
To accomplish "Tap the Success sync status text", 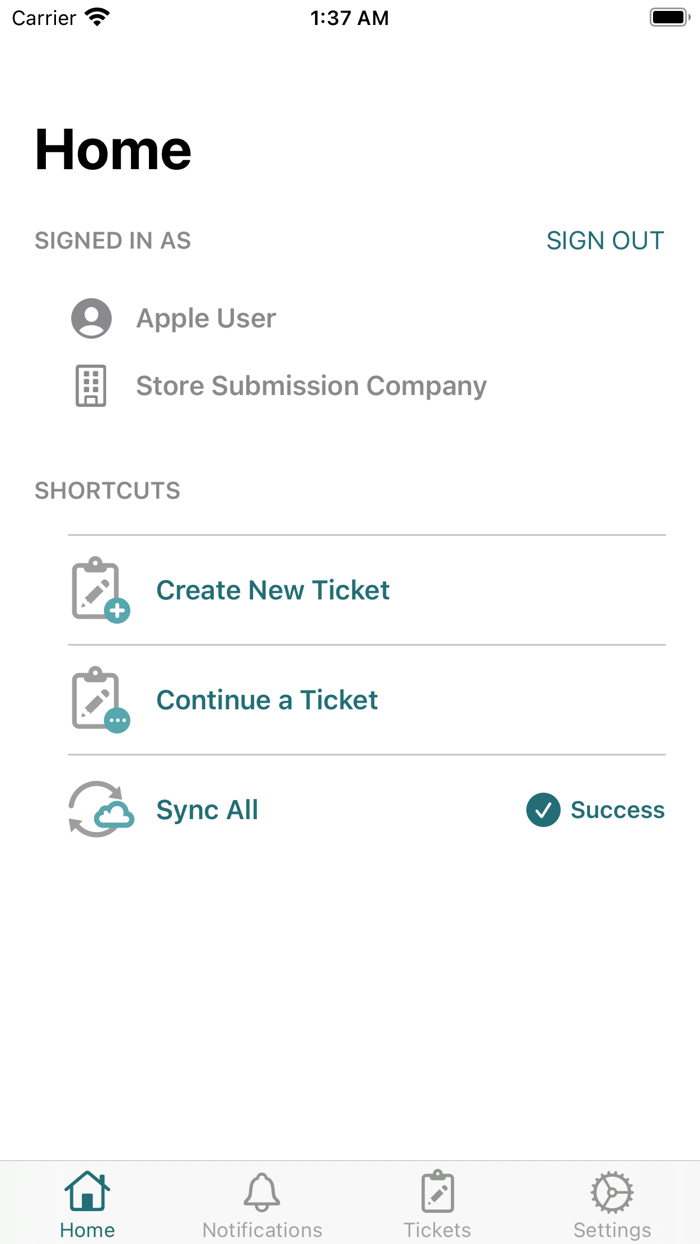I will coord(617,810).
